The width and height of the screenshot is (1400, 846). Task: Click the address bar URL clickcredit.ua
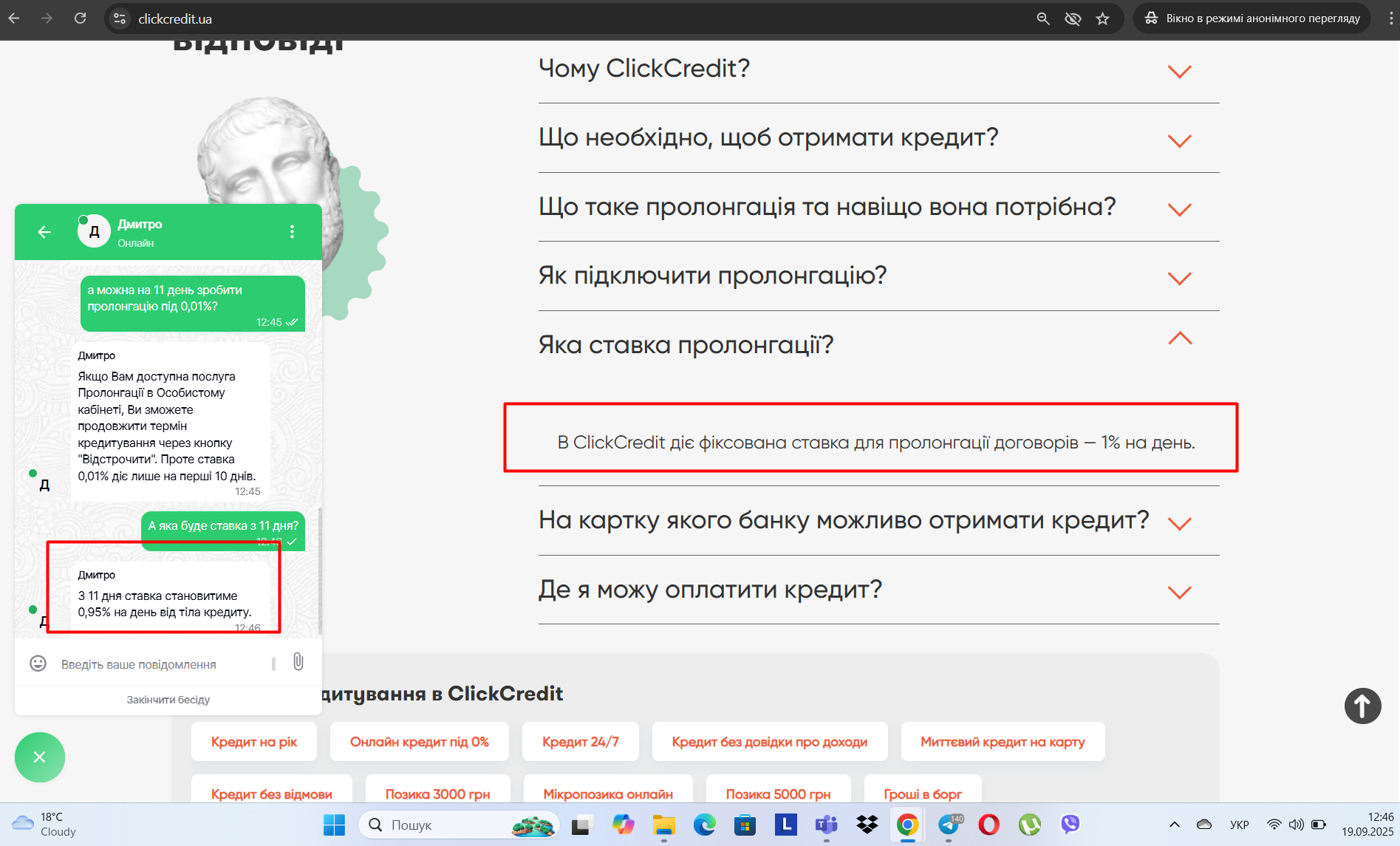pyautogui.click(x=175, y=18)
